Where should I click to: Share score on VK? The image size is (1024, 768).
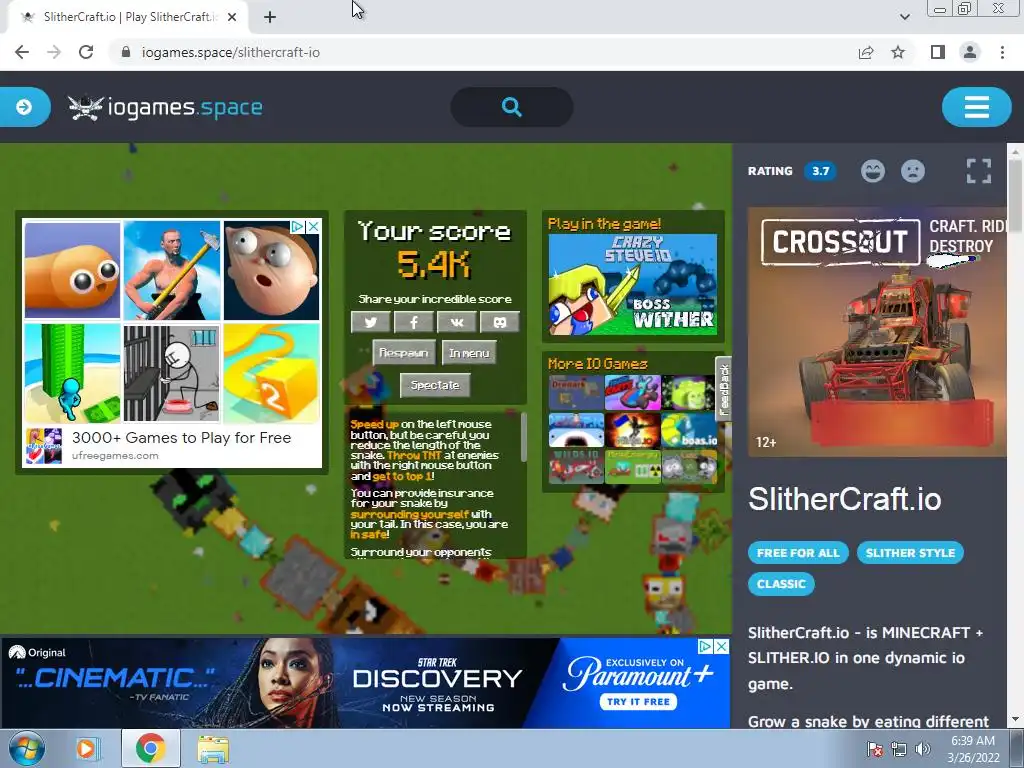(456, 322)
